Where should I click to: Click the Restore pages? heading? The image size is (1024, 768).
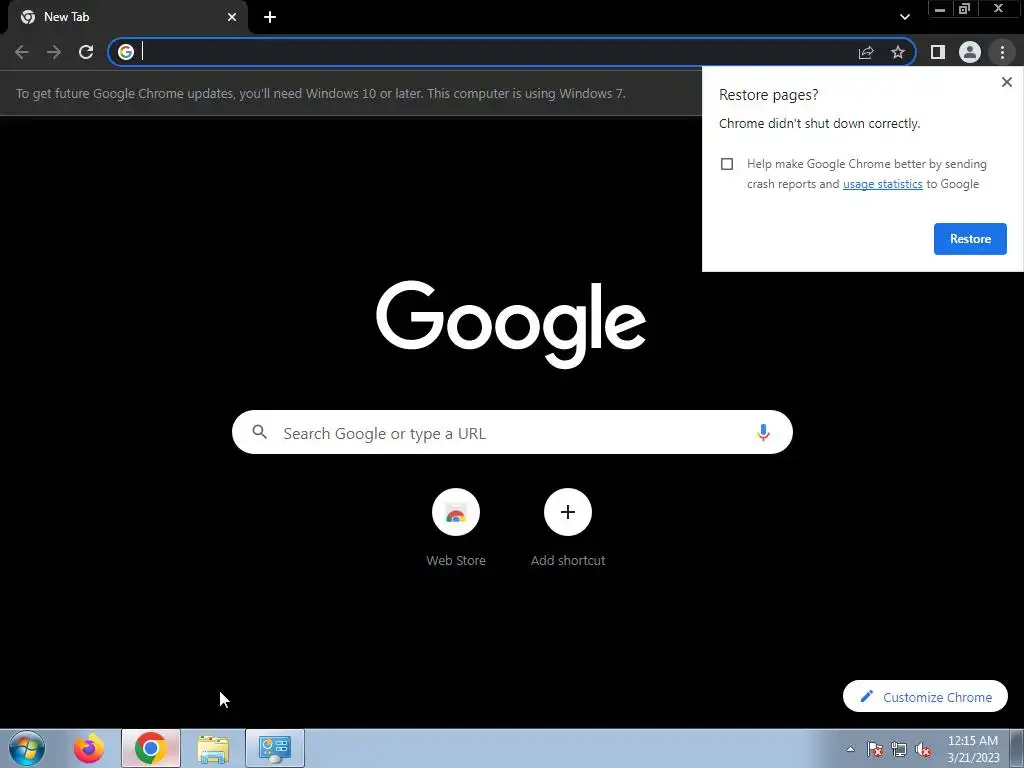[x=769, y=95]
